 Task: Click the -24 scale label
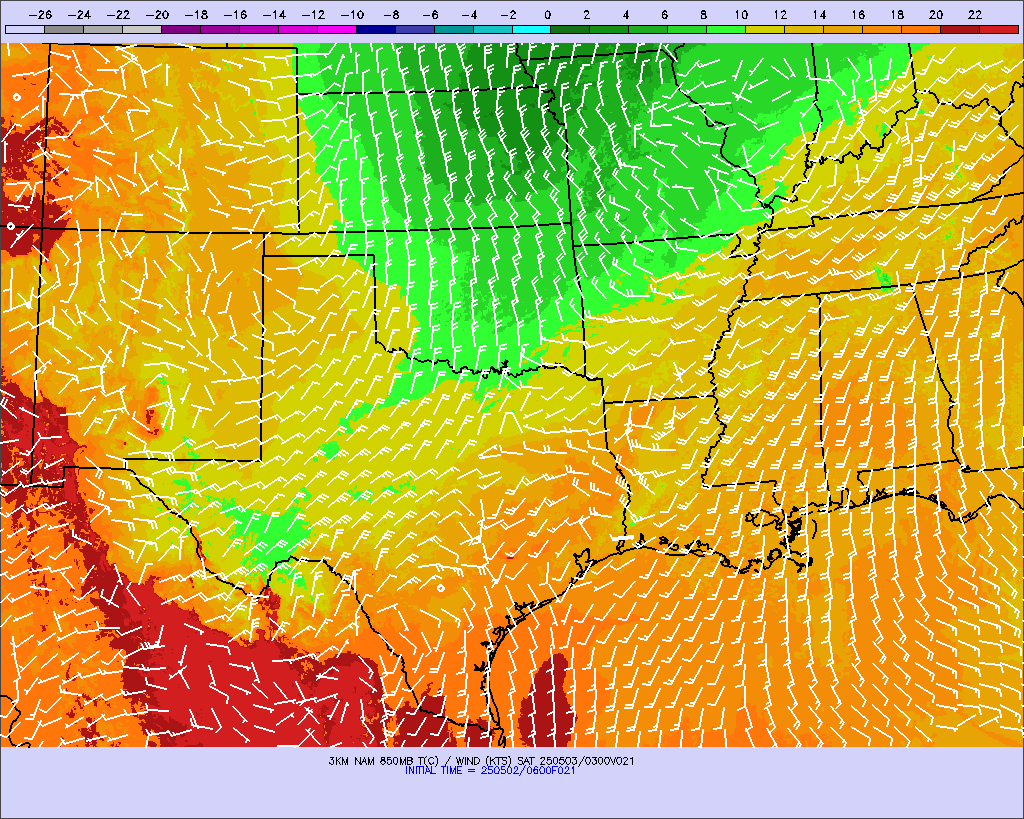pyautogui.click(x=78, y=14)
